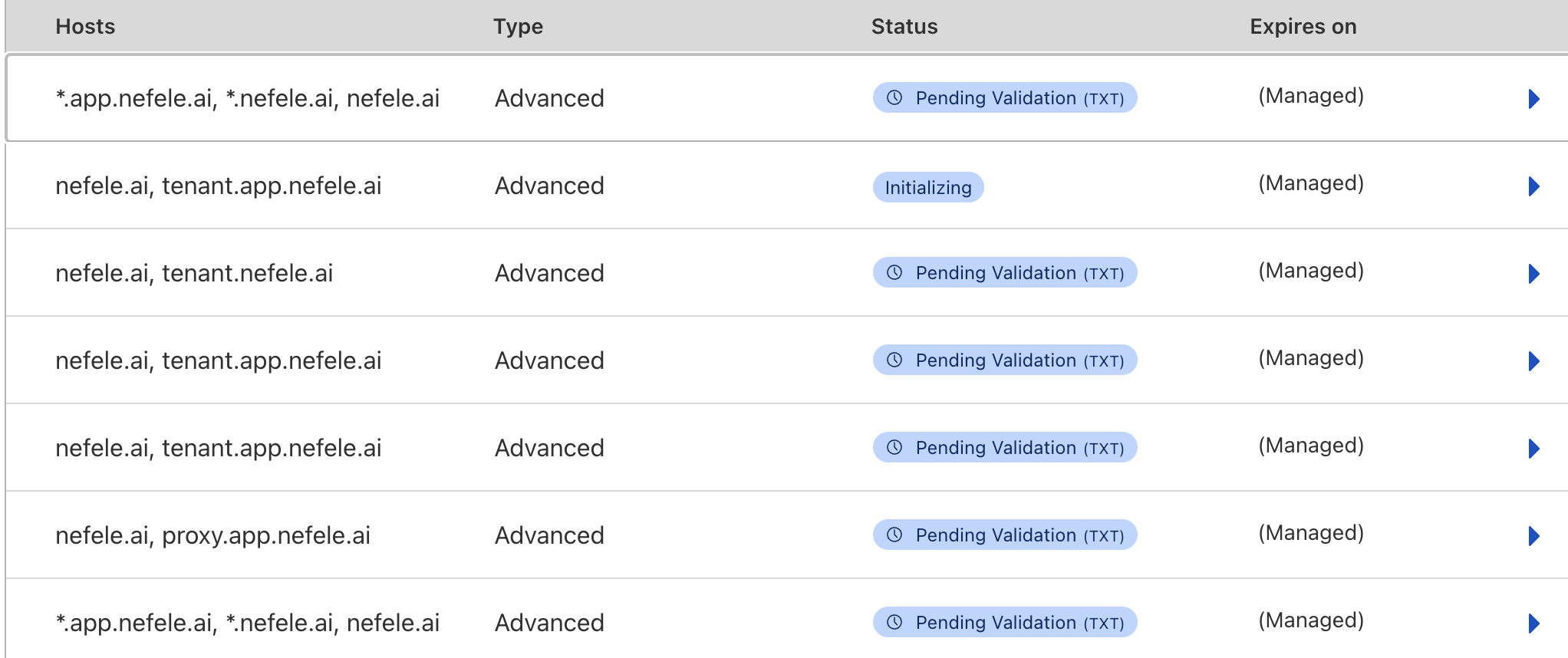The width and height of the screenshot is (1568, 658).
Task: Click the clock icon in the proxy.app.nefele.ai row badge
Action: pos(894,535)
